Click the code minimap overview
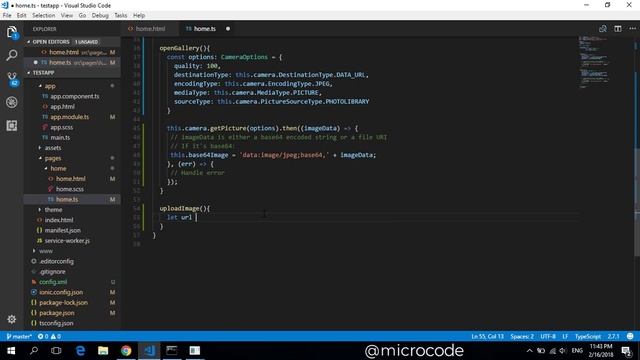Screen dimensions: 640x360 594,61
